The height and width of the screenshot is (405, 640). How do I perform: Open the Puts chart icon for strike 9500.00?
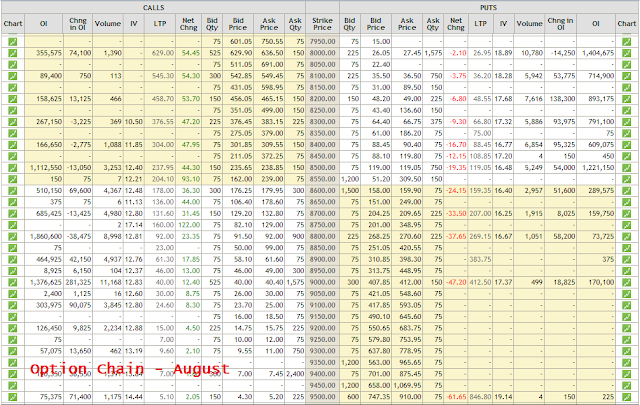[626, 397]
